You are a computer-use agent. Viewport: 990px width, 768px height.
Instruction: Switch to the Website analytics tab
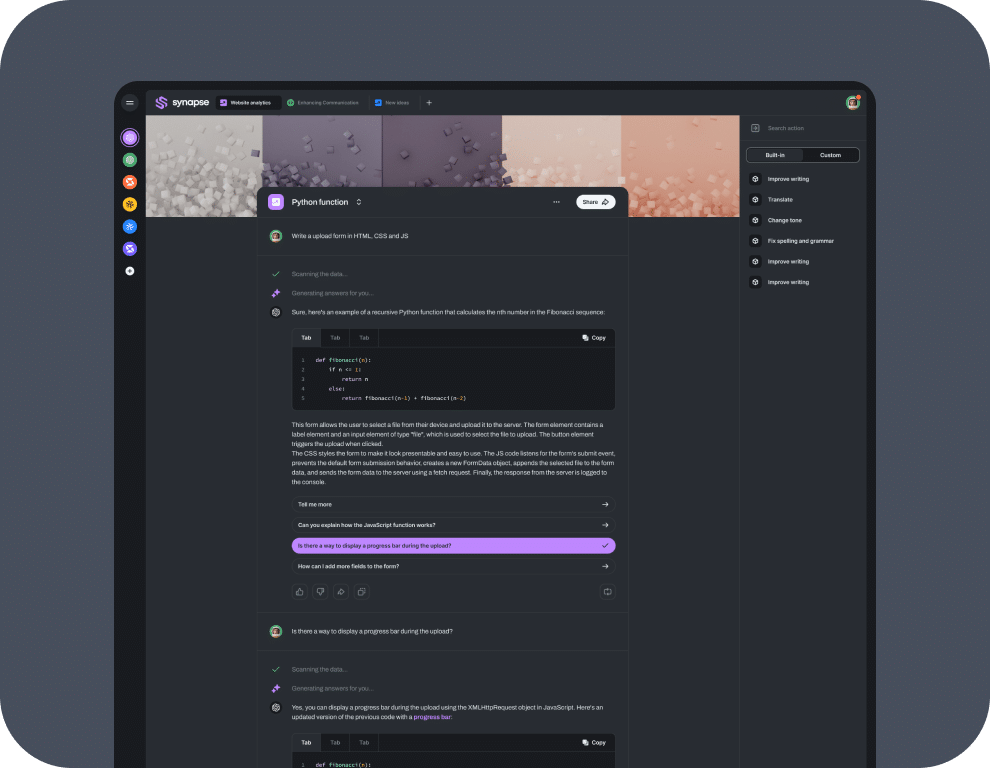pyautogui.click(x=248, y=103)
